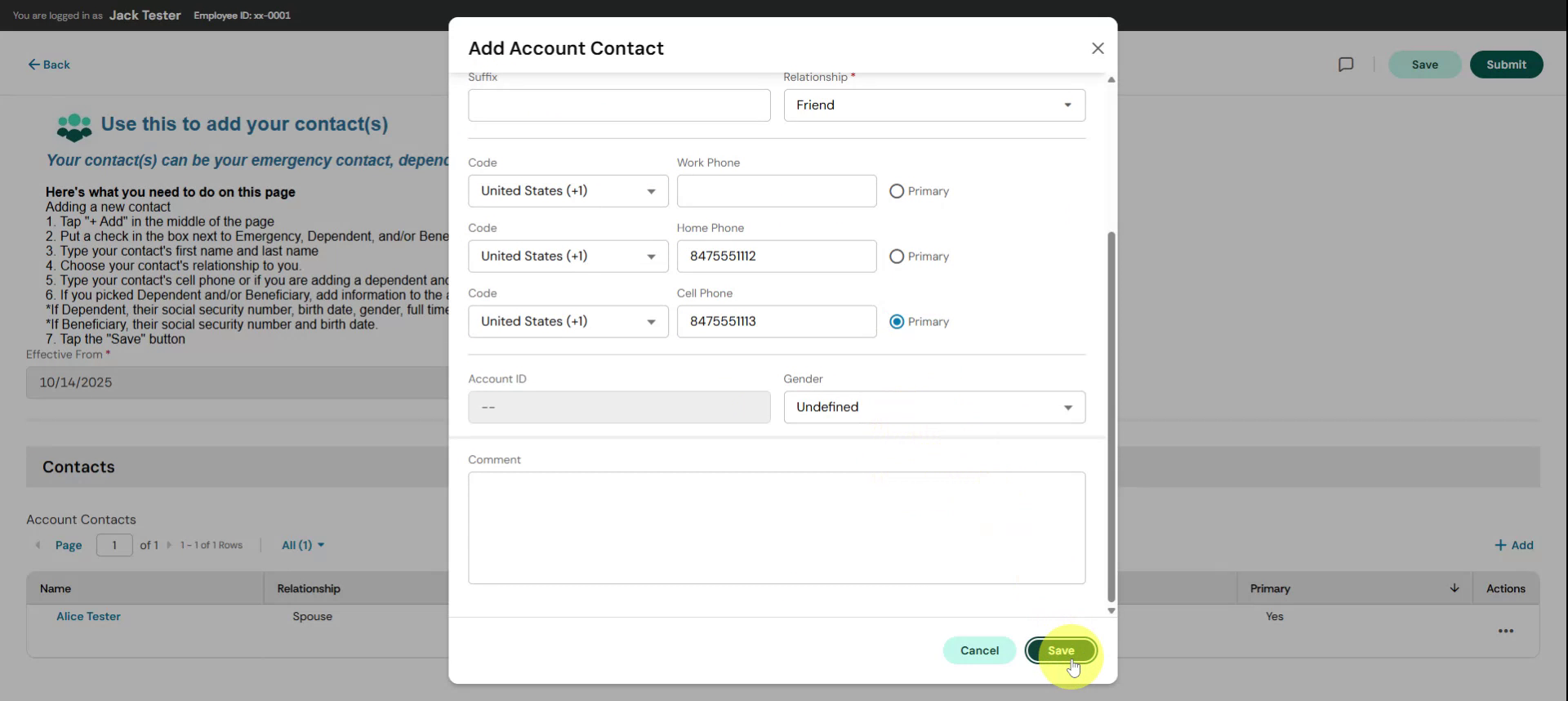The height and width of the screenshot is (701, 1568).
Task: Close the Add Account Contact dialog
Action: (1098, 48)
